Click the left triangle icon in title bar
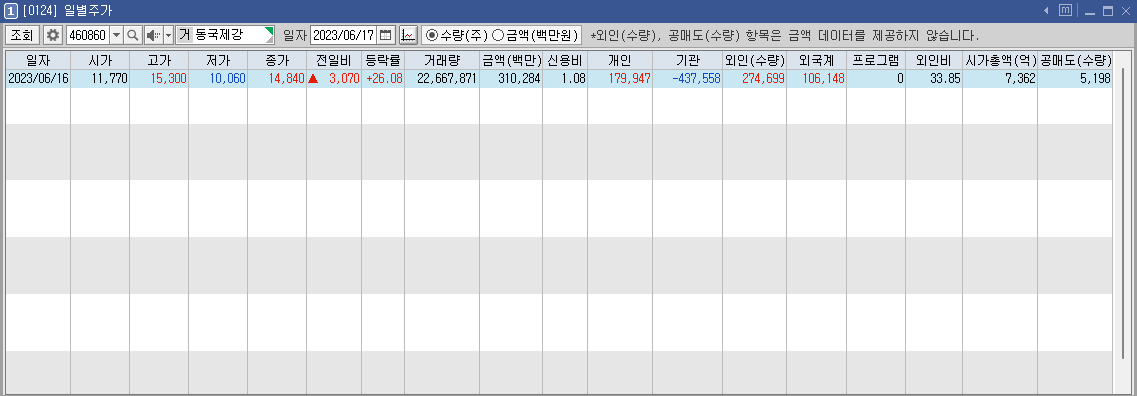The image size is (1137, 396). click(1046, 11)
